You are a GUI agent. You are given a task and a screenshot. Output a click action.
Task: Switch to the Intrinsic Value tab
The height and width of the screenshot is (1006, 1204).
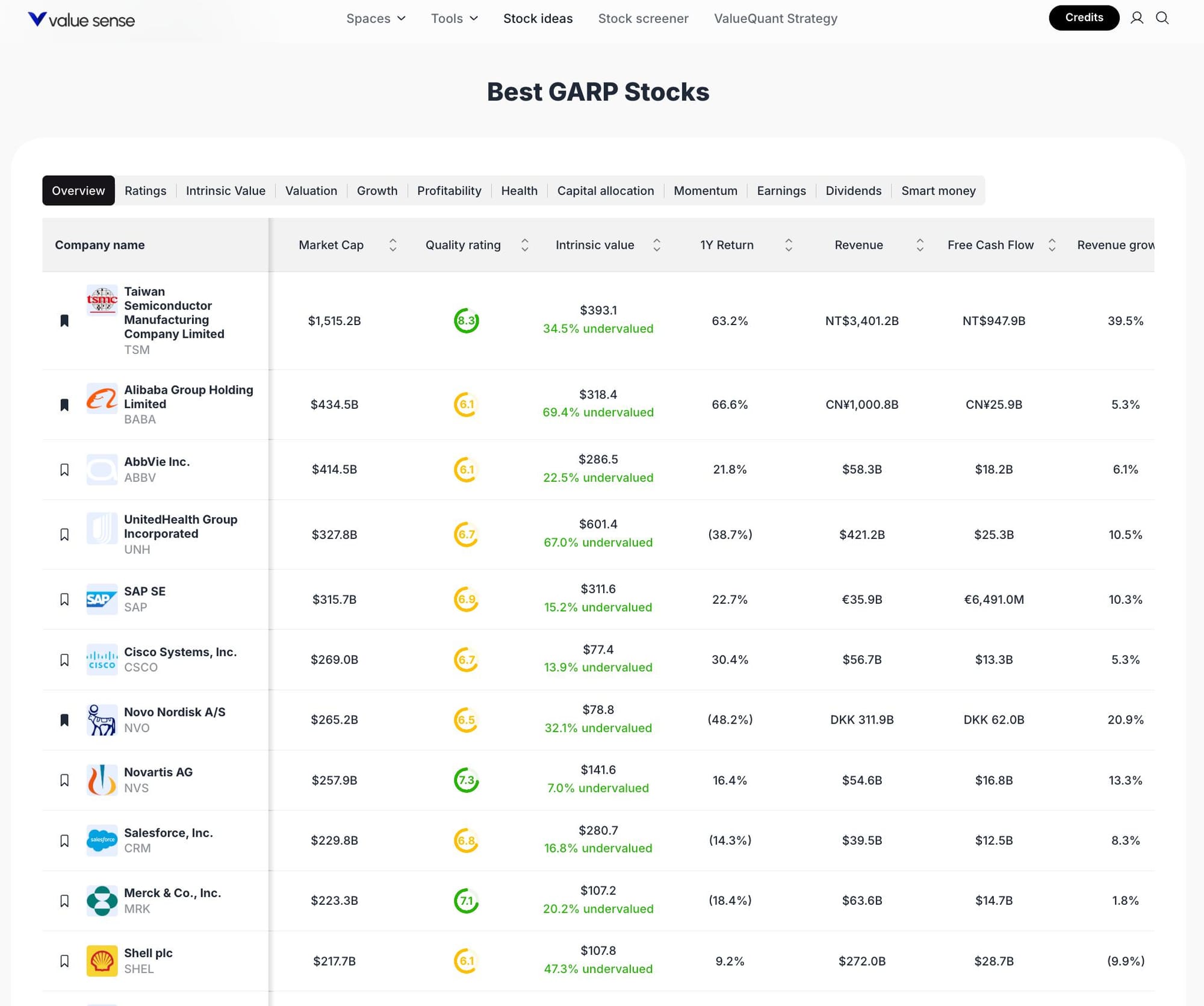[x=225, y=191]
